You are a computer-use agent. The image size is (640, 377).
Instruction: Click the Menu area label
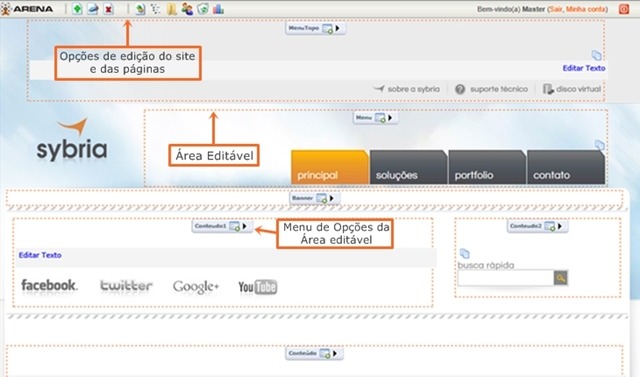364,118
